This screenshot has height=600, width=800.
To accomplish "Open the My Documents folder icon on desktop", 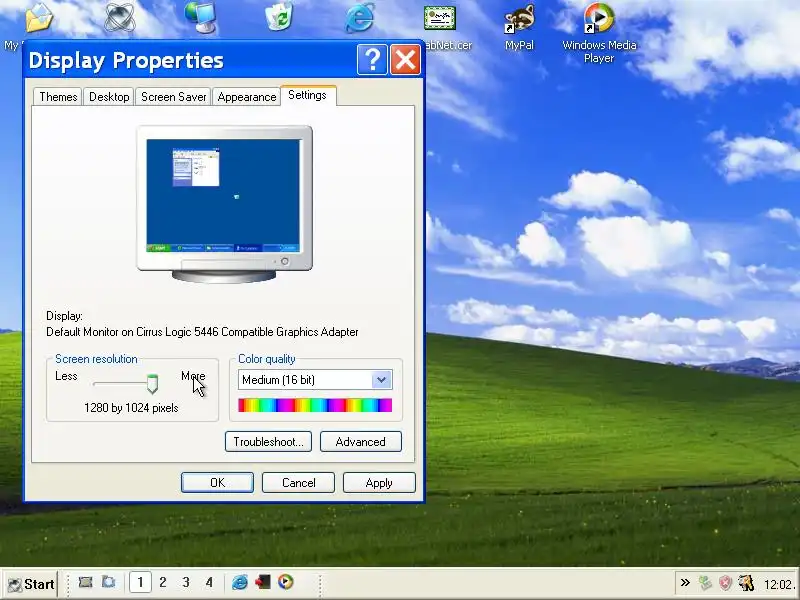I will pyautogui.click(x=39, y=17).
